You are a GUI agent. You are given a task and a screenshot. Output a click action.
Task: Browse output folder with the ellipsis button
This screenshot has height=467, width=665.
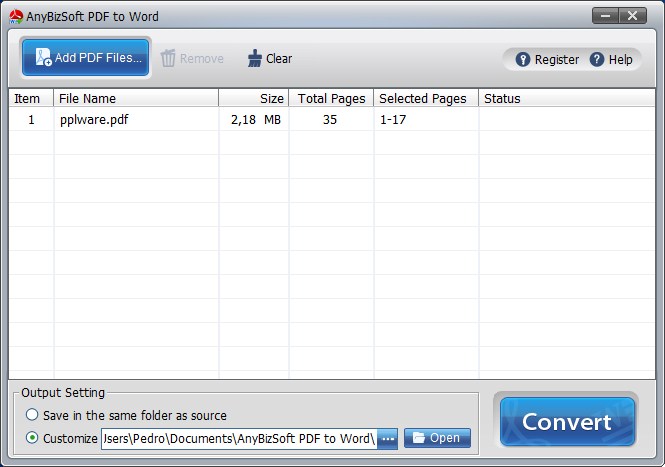pos(388,439)
